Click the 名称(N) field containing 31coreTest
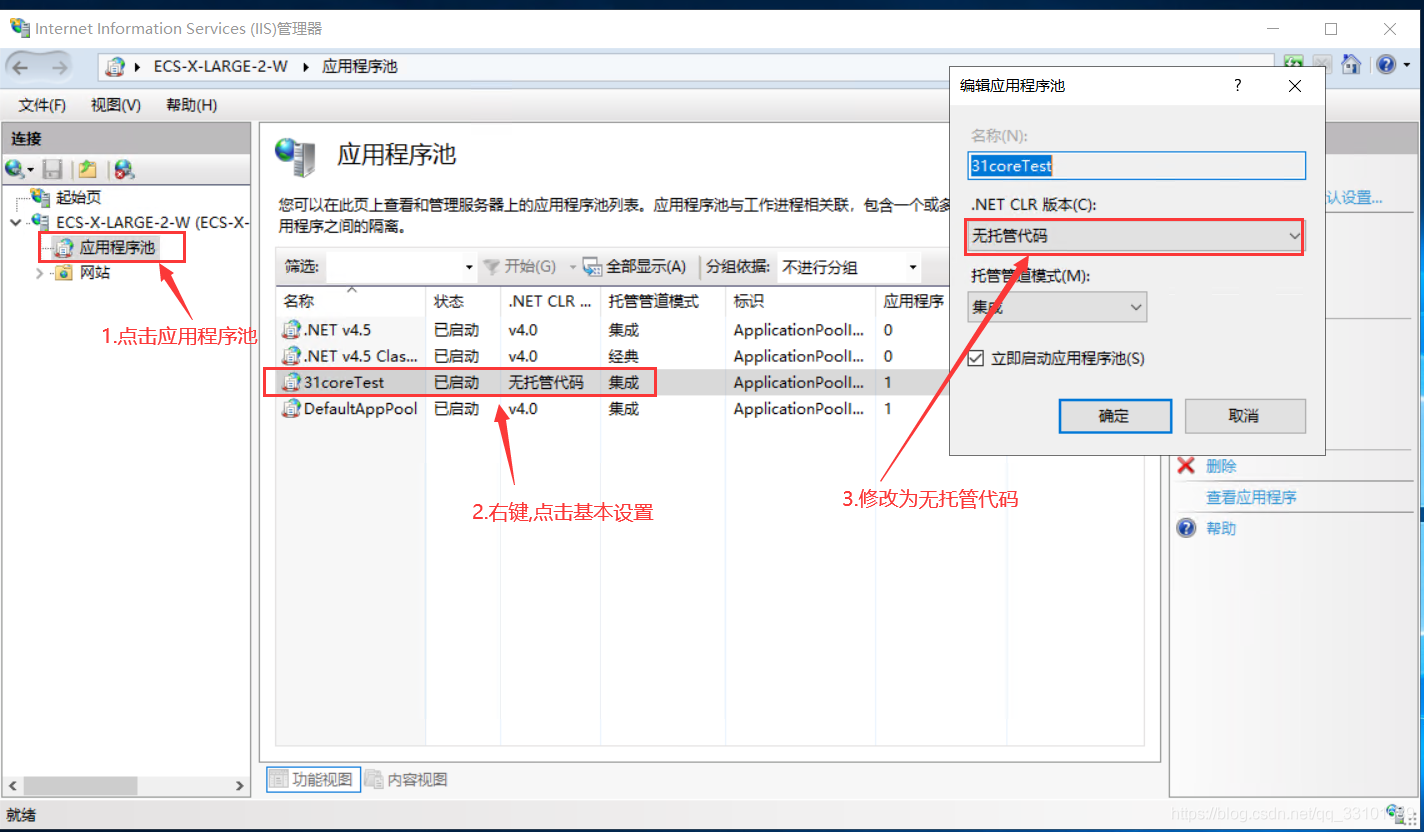Viewport: 1424px width, 832px height. click(1137, 166)
